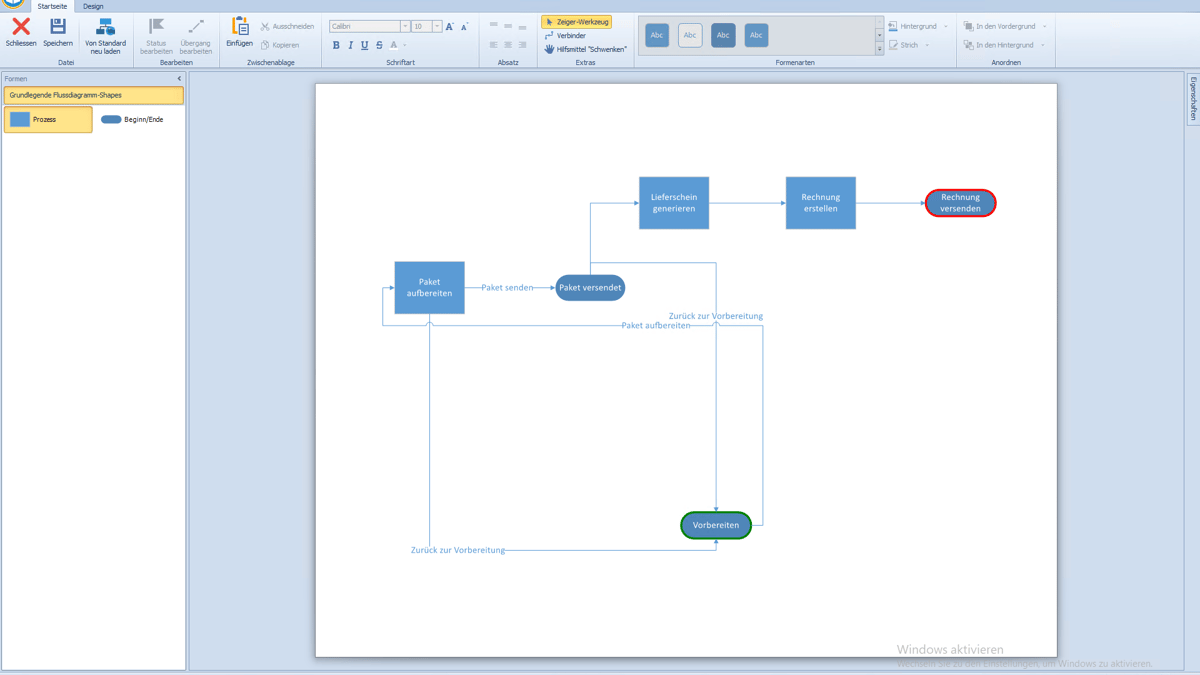Click In den Vordergrund
Image resolution: width=1200 pixels, height=675 pixels.
999,27
